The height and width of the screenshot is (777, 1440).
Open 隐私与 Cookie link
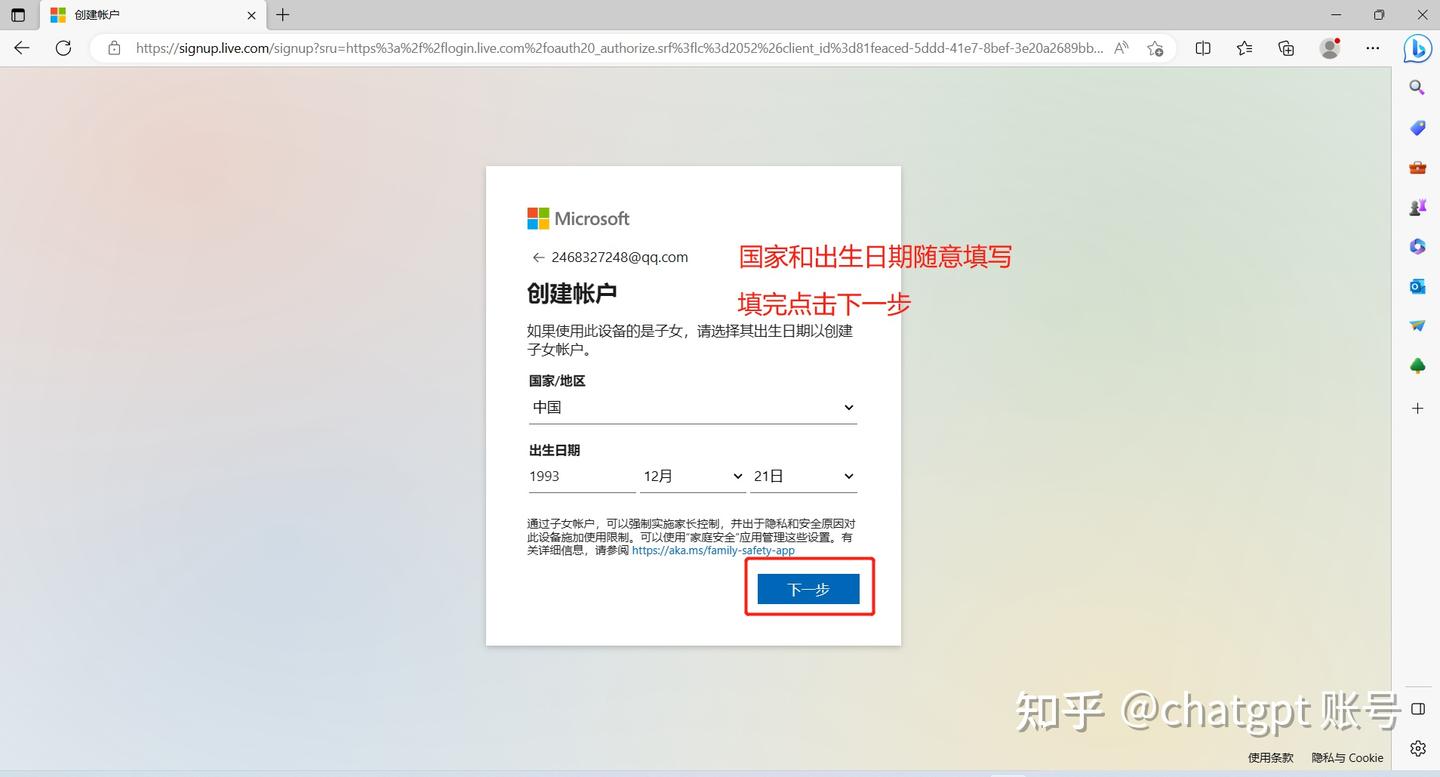point(1347,758)
